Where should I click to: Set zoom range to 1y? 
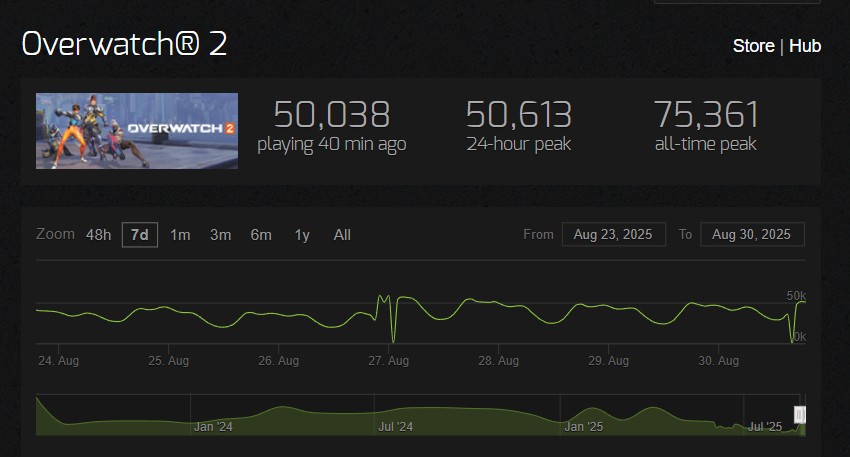302,235
